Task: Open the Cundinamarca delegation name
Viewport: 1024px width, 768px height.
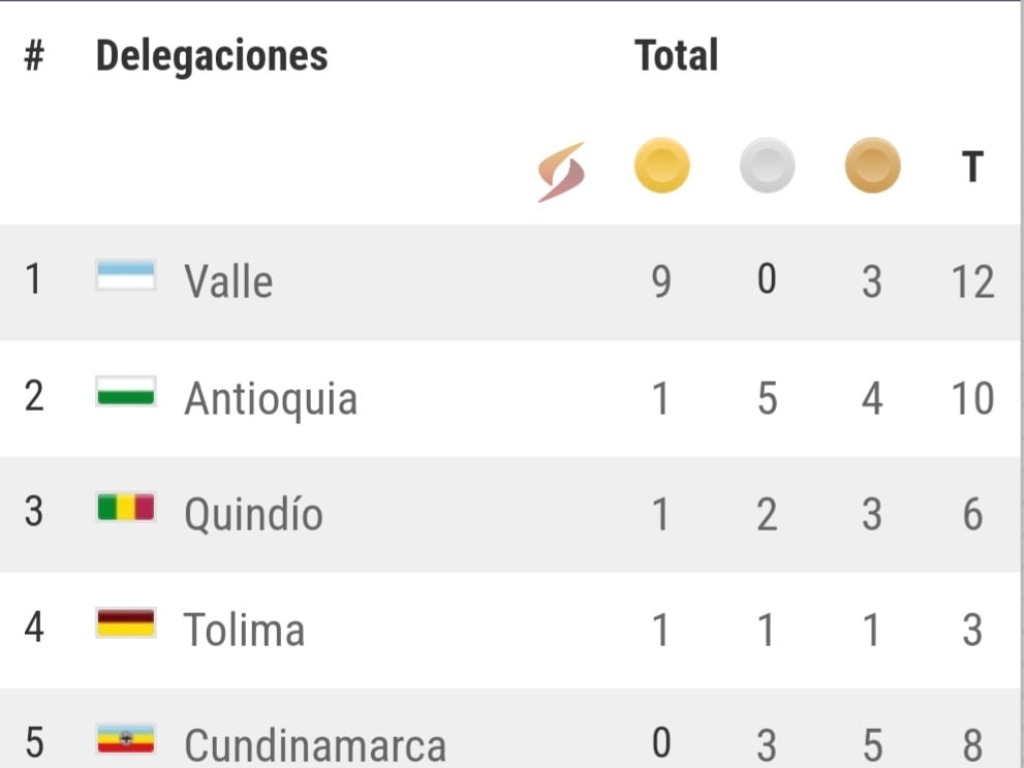Action: point(315,745)
